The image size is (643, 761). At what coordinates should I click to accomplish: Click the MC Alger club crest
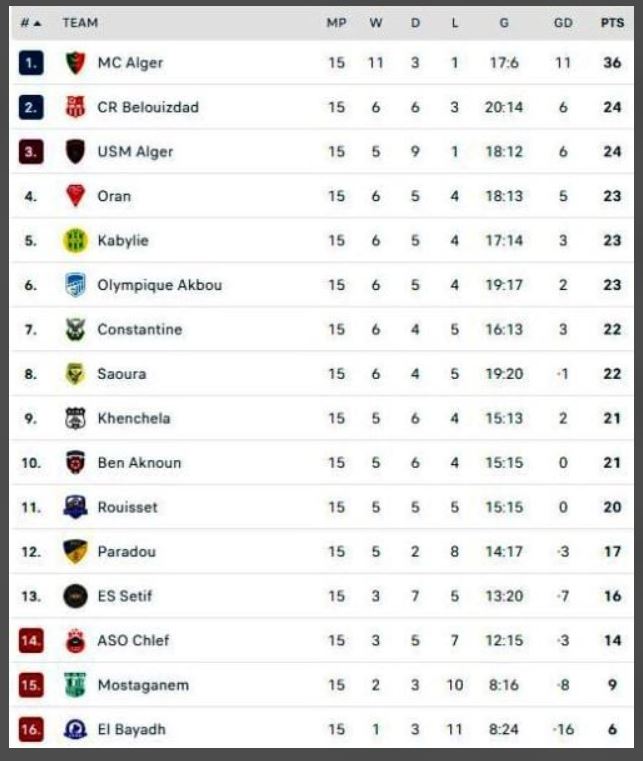[75, 63]
